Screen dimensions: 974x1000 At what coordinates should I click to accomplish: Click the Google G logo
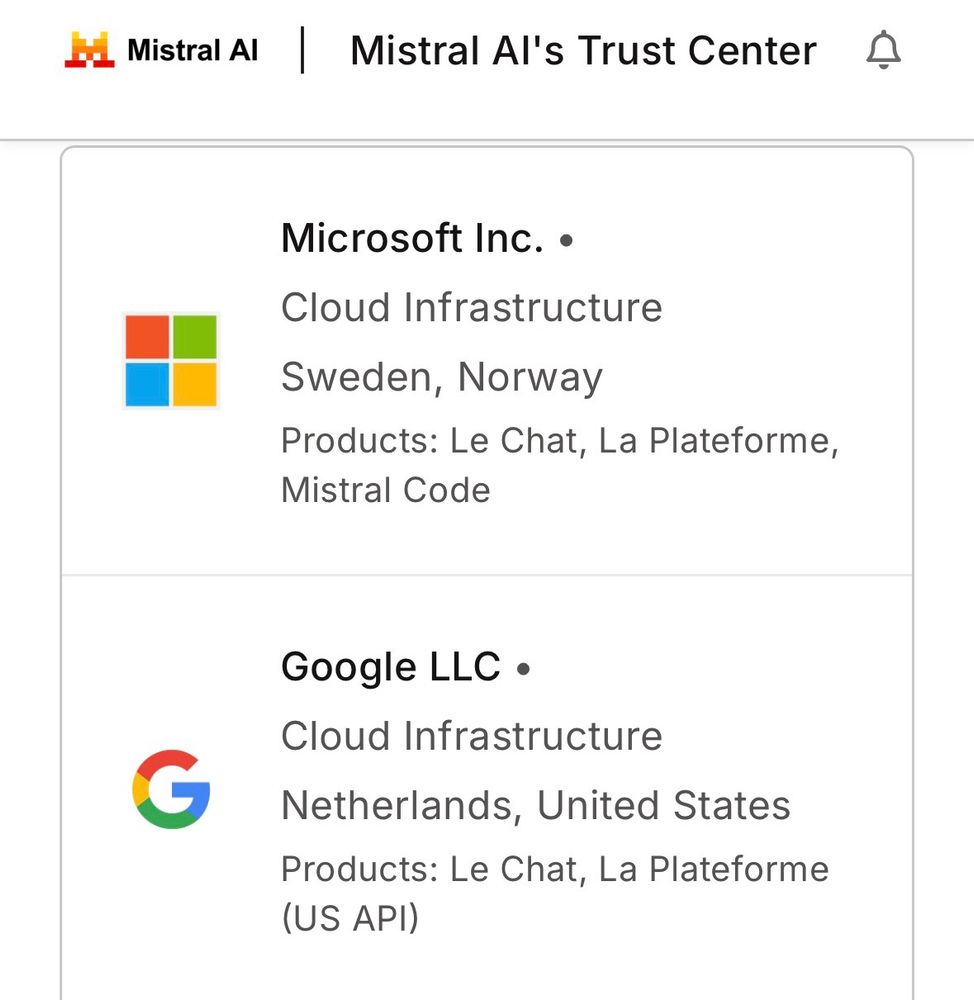pos(170,788)
